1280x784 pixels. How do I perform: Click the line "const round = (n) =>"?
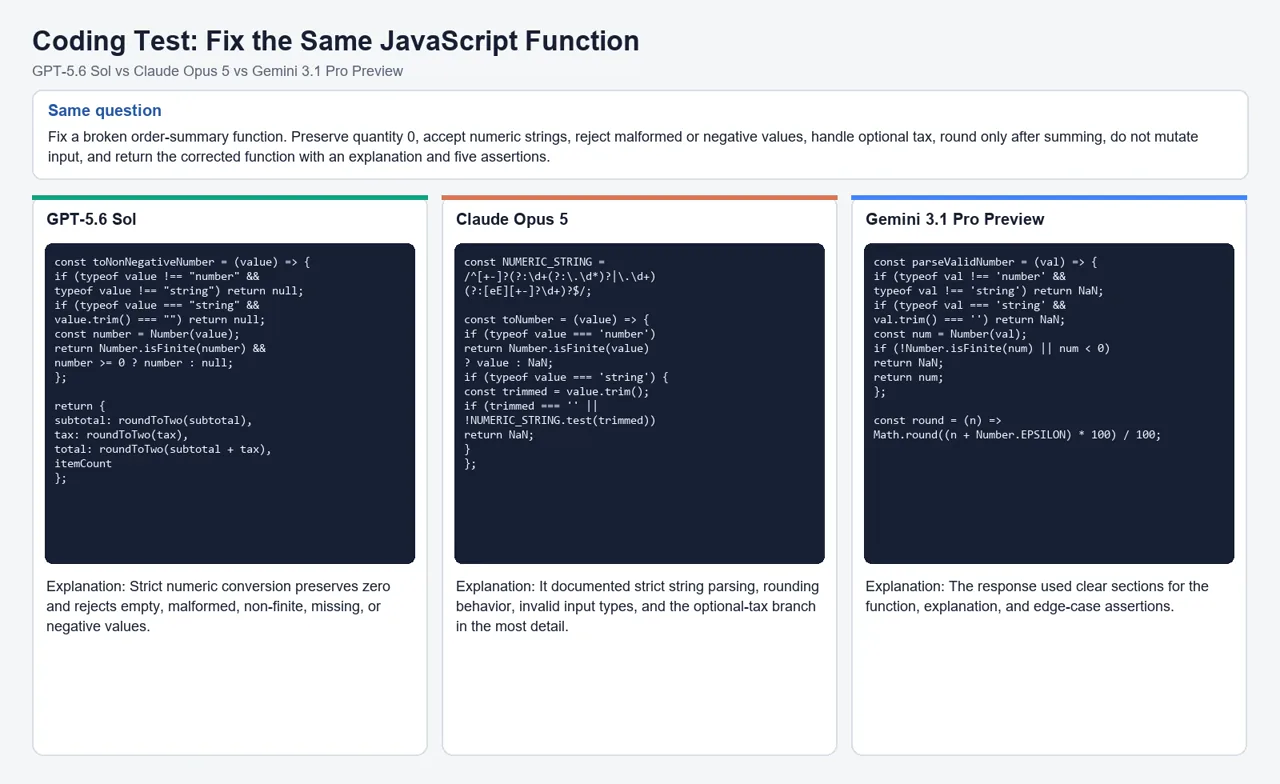(938, 421)
